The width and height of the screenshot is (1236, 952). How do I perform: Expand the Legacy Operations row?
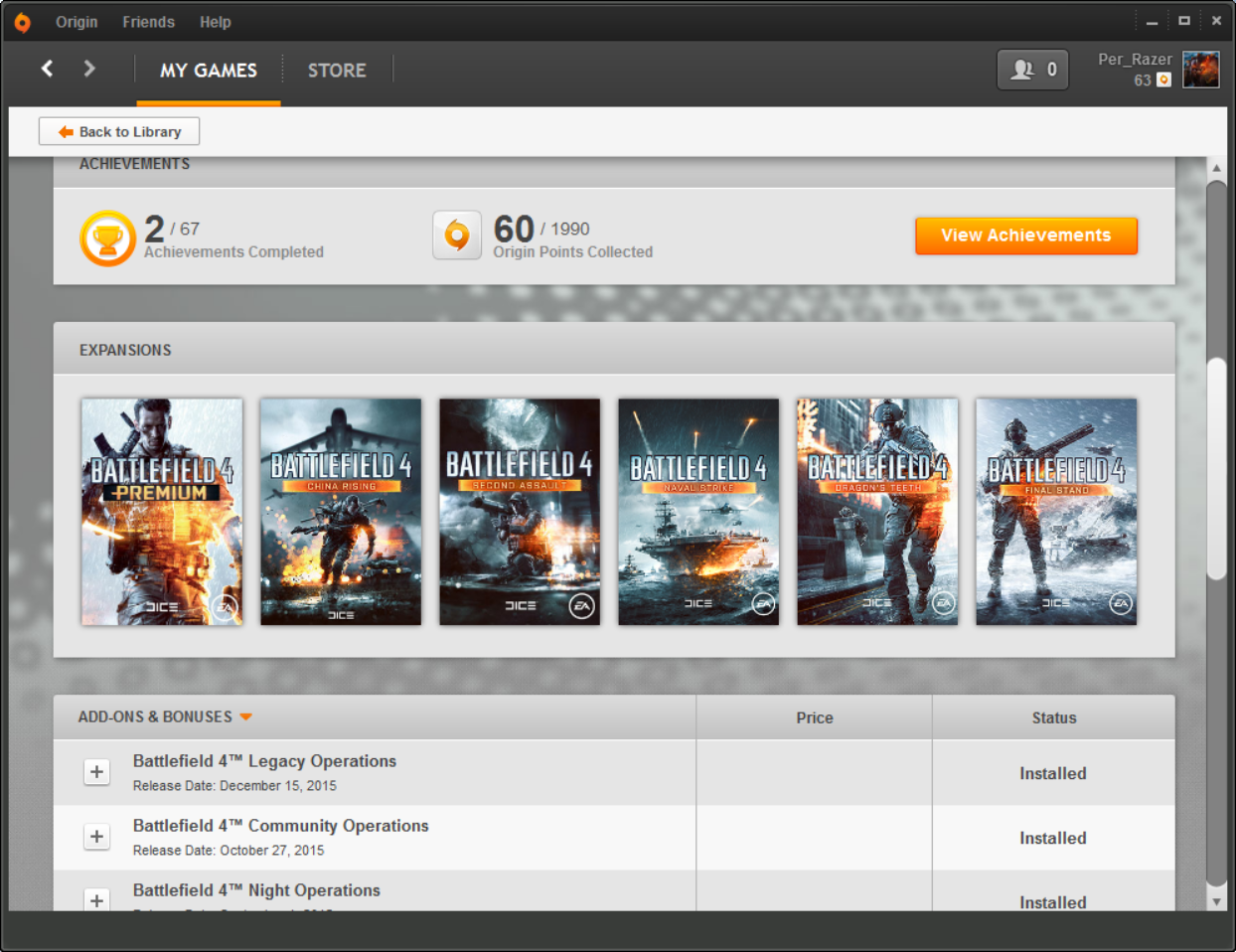(96, 772)
